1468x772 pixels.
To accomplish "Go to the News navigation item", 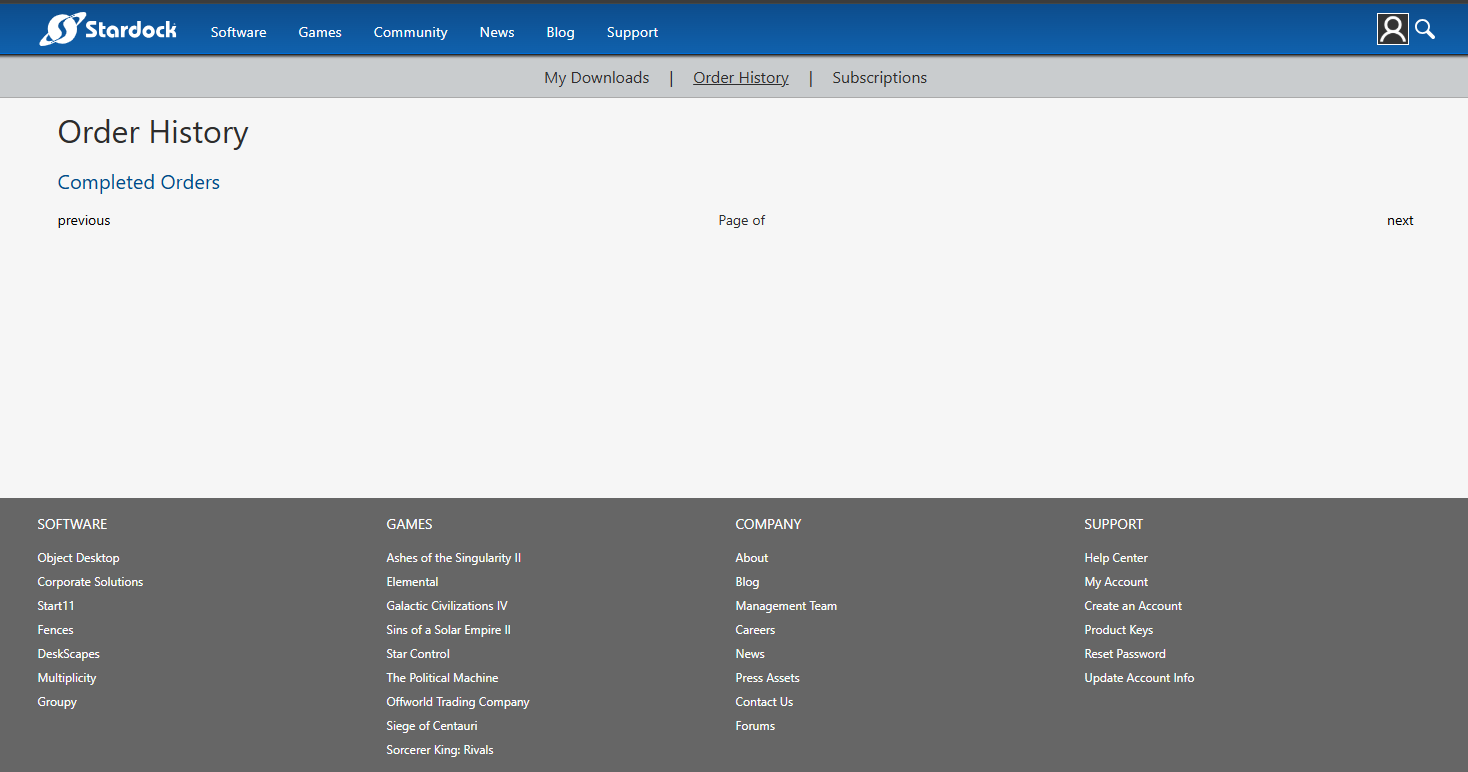I will tap(496, 32).
